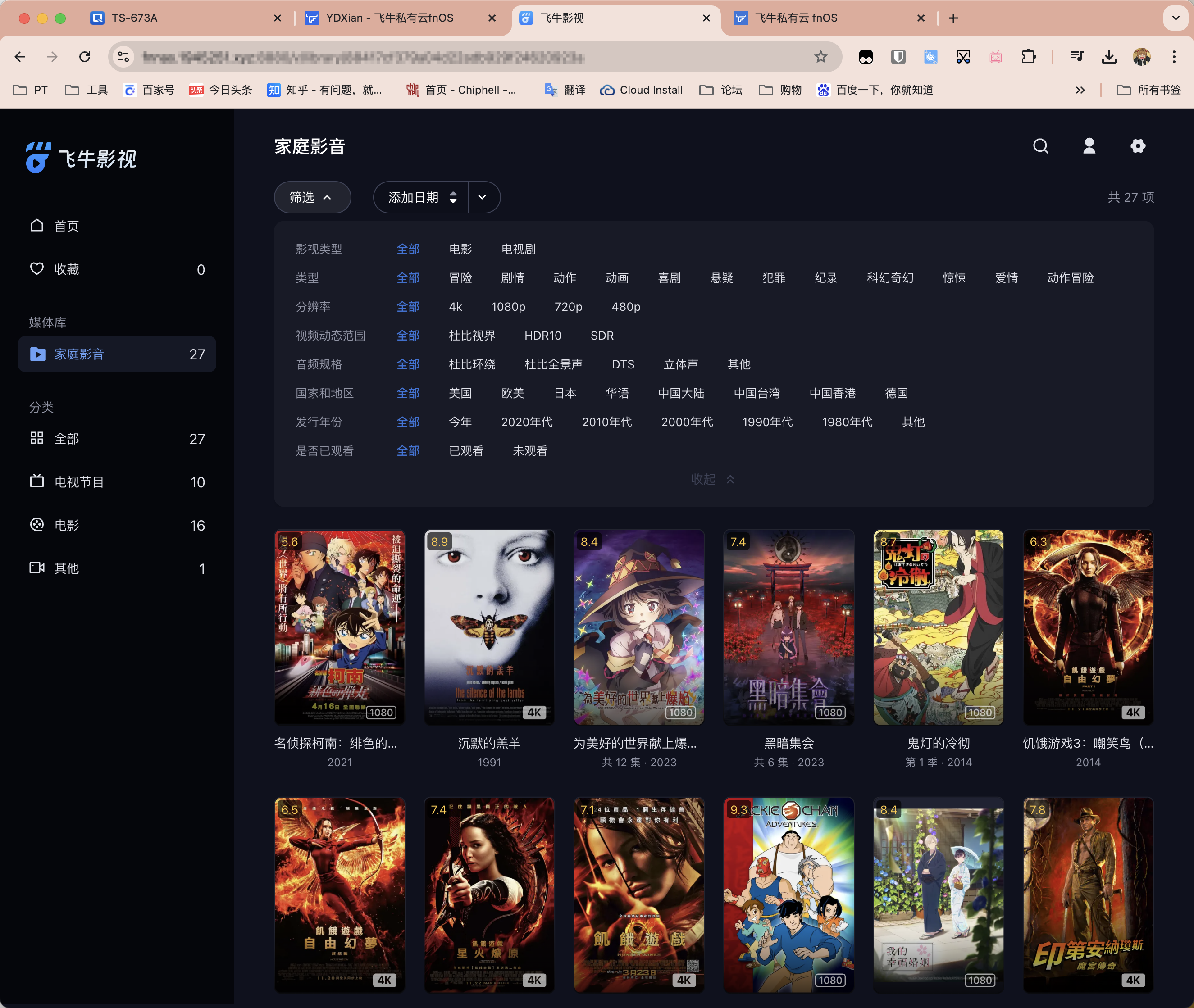1194x1008 pixels.
Task: Filter 发行年份 by 2020年代
Action: click(526, 422)
